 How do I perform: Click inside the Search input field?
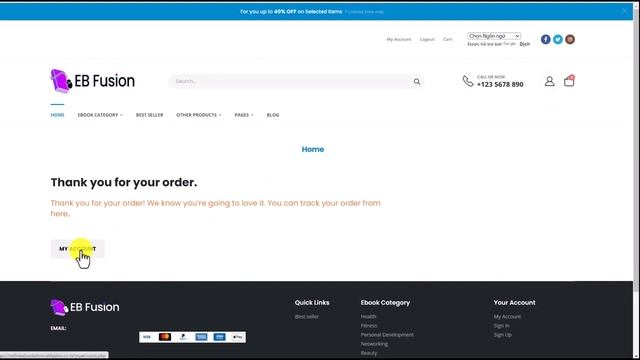click(x=290, y=81)
